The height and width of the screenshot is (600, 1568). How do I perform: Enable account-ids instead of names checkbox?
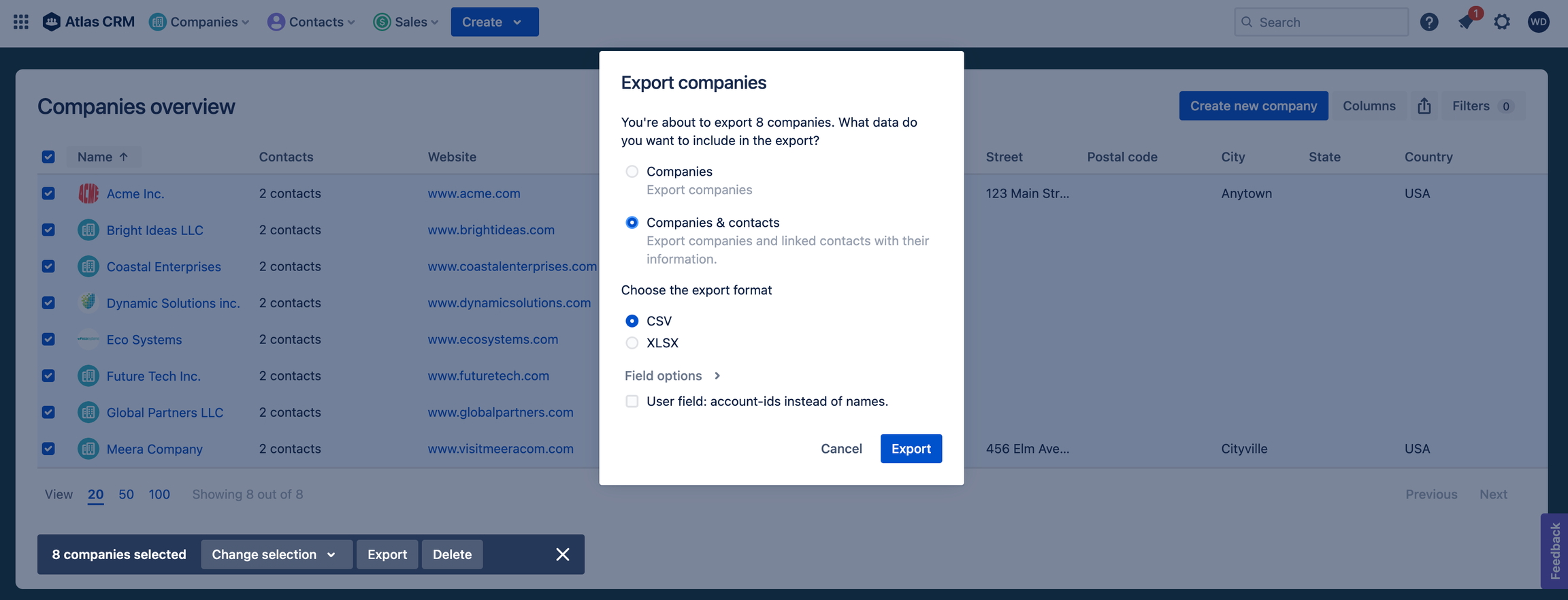(632, 401)
